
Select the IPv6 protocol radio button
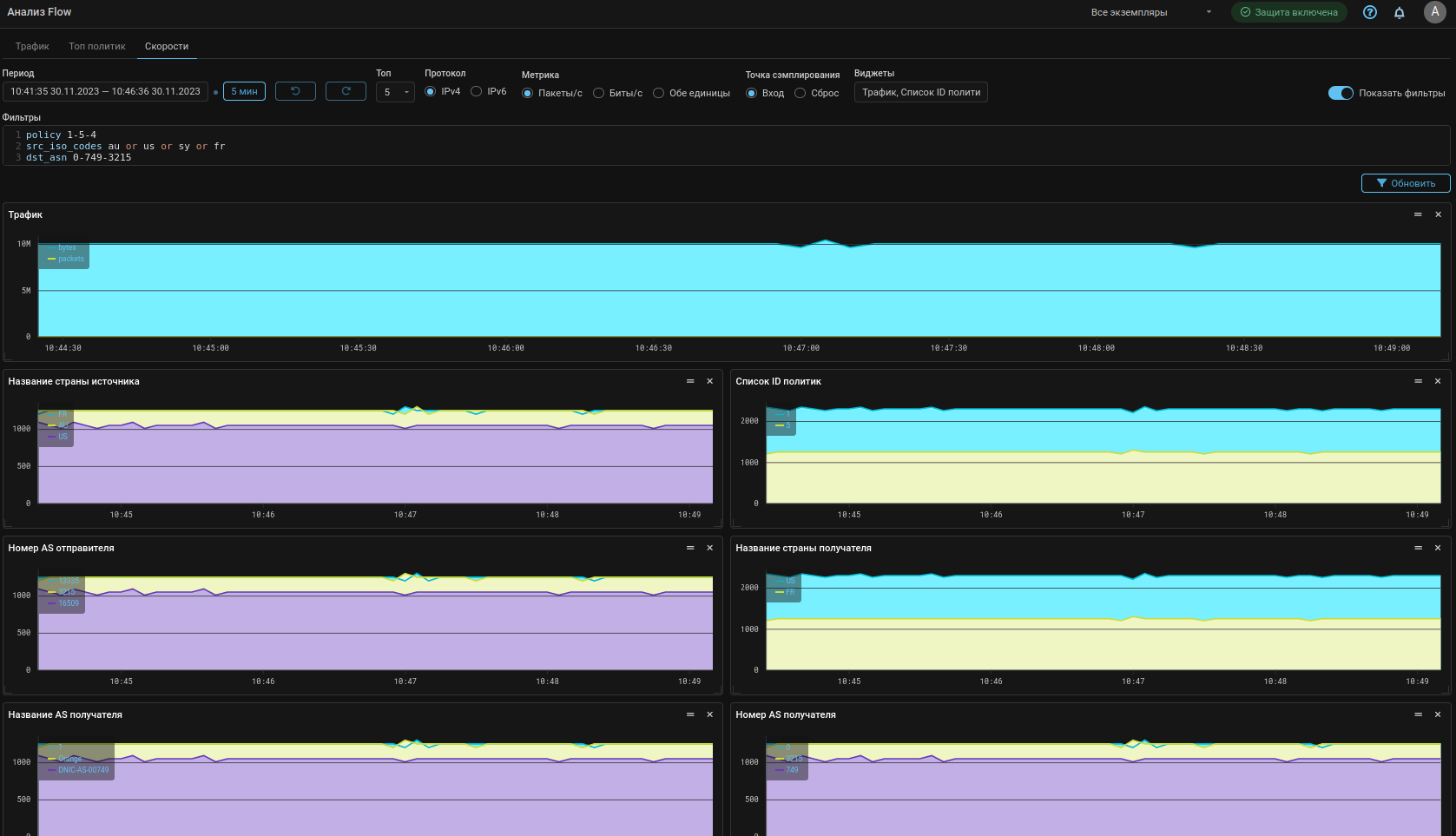(477, 91)
